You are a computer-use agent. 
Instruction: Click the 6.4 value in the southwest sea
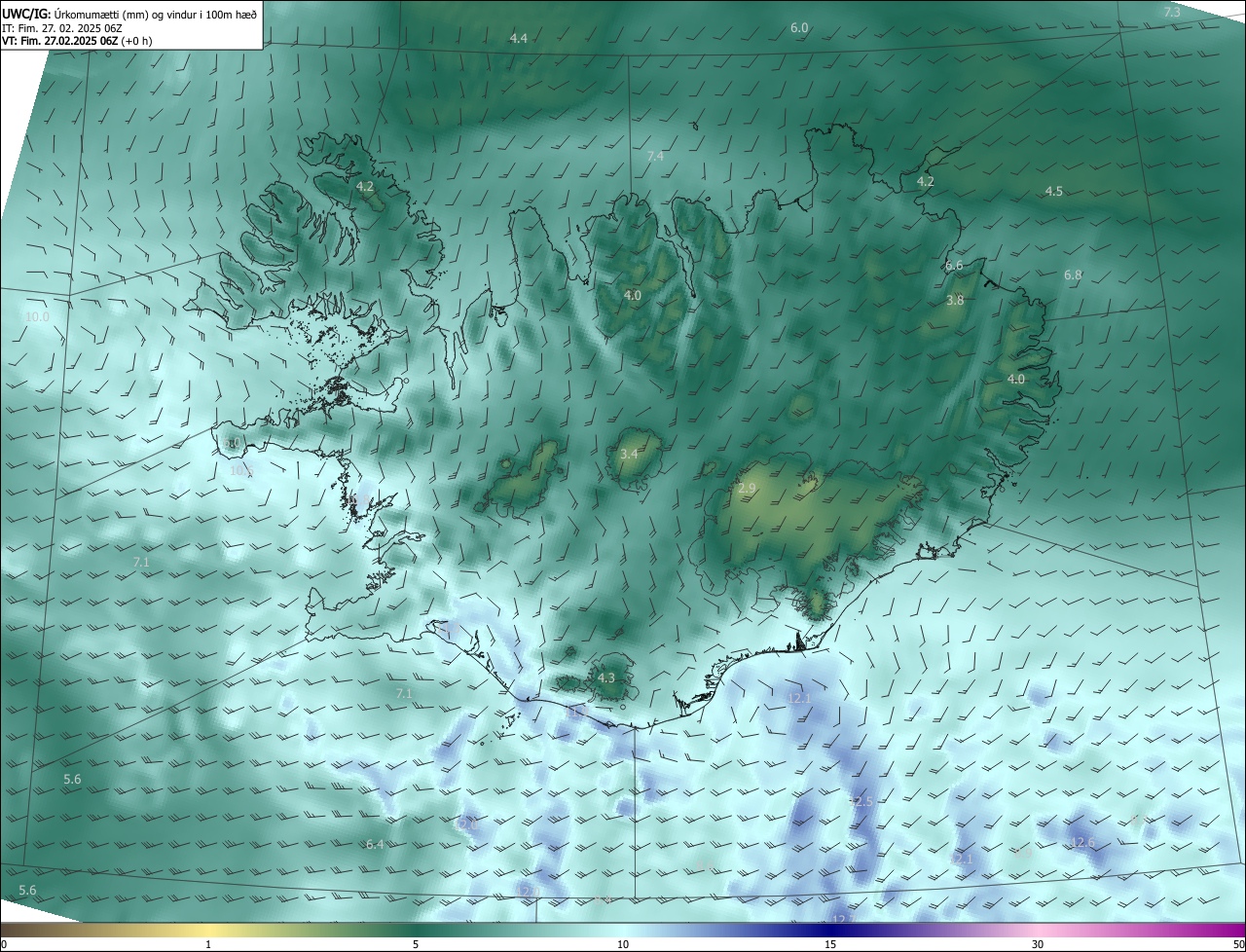(x=375, y=844)
